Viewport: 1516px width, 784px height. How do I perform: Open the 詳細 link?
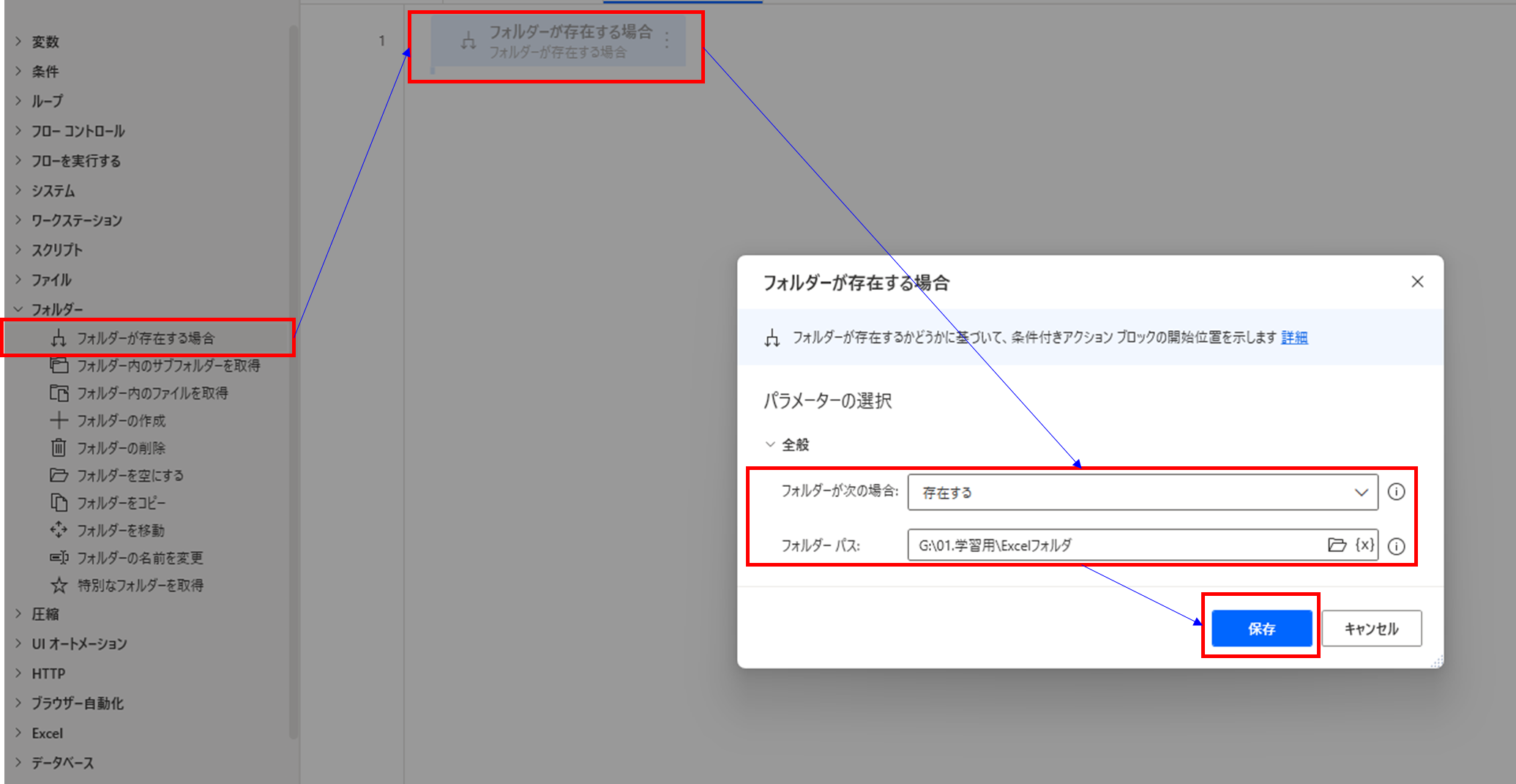(1294, 337)
